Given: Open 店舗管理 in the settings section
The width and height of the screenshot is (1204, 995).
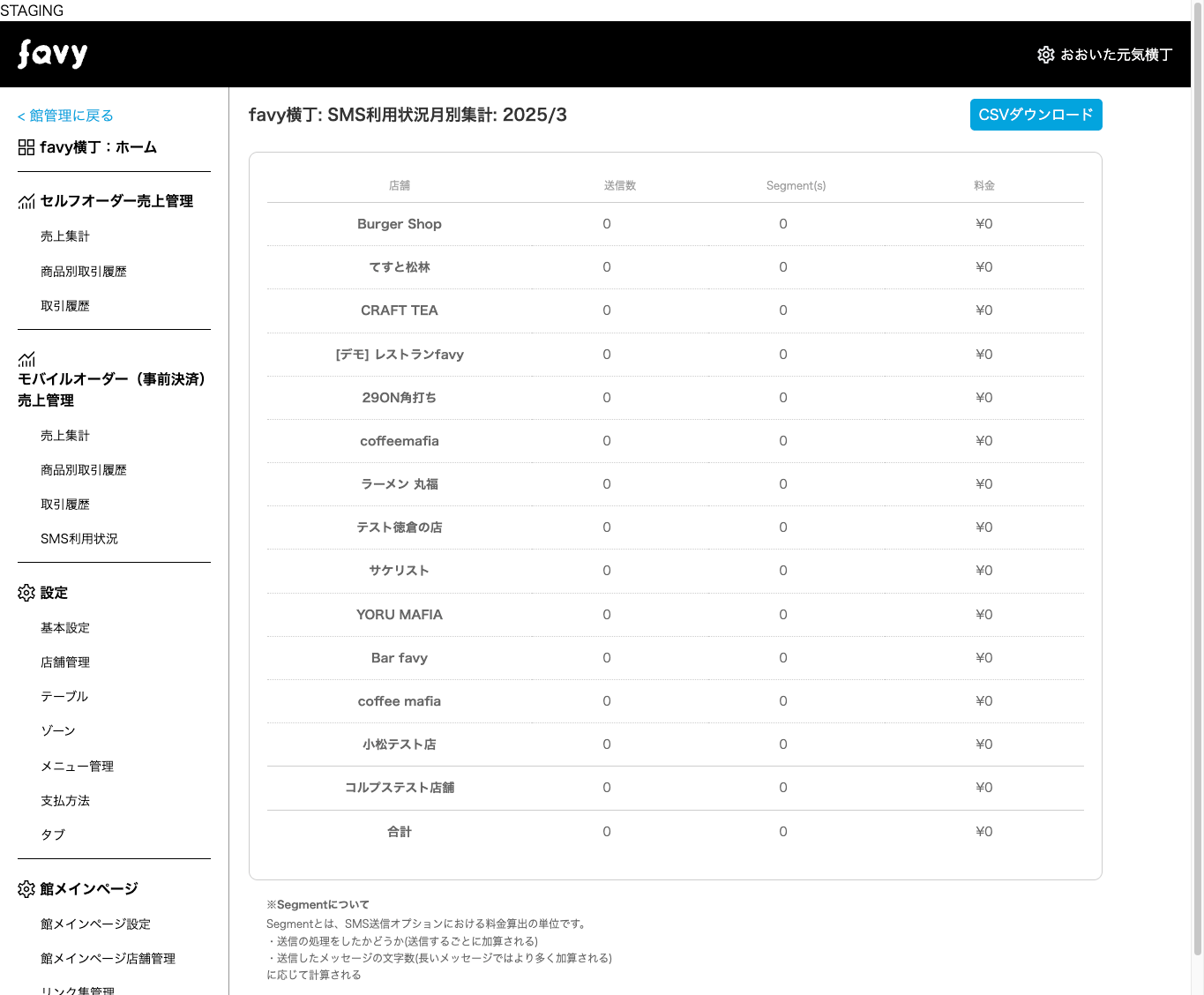Looking at the screenshot, I should 65,662.
